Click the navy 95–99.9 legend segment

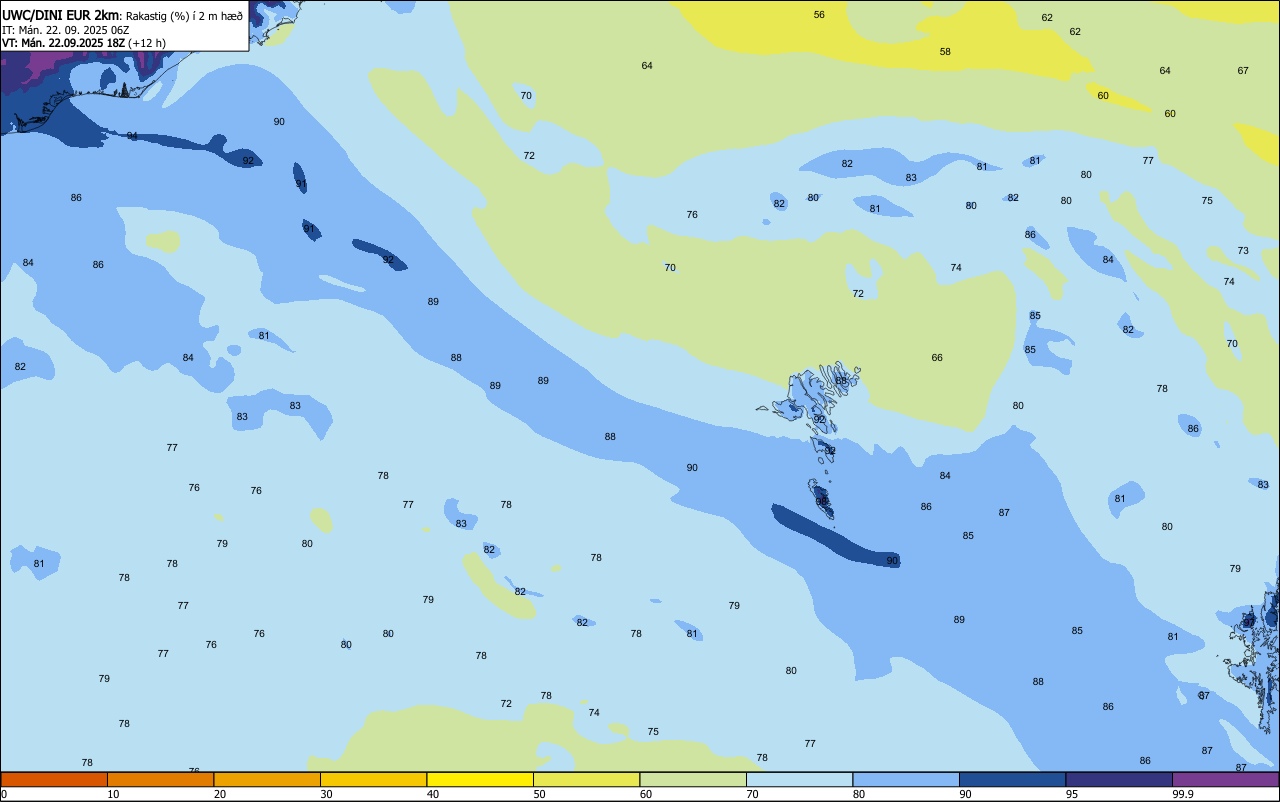[1119, 779]
